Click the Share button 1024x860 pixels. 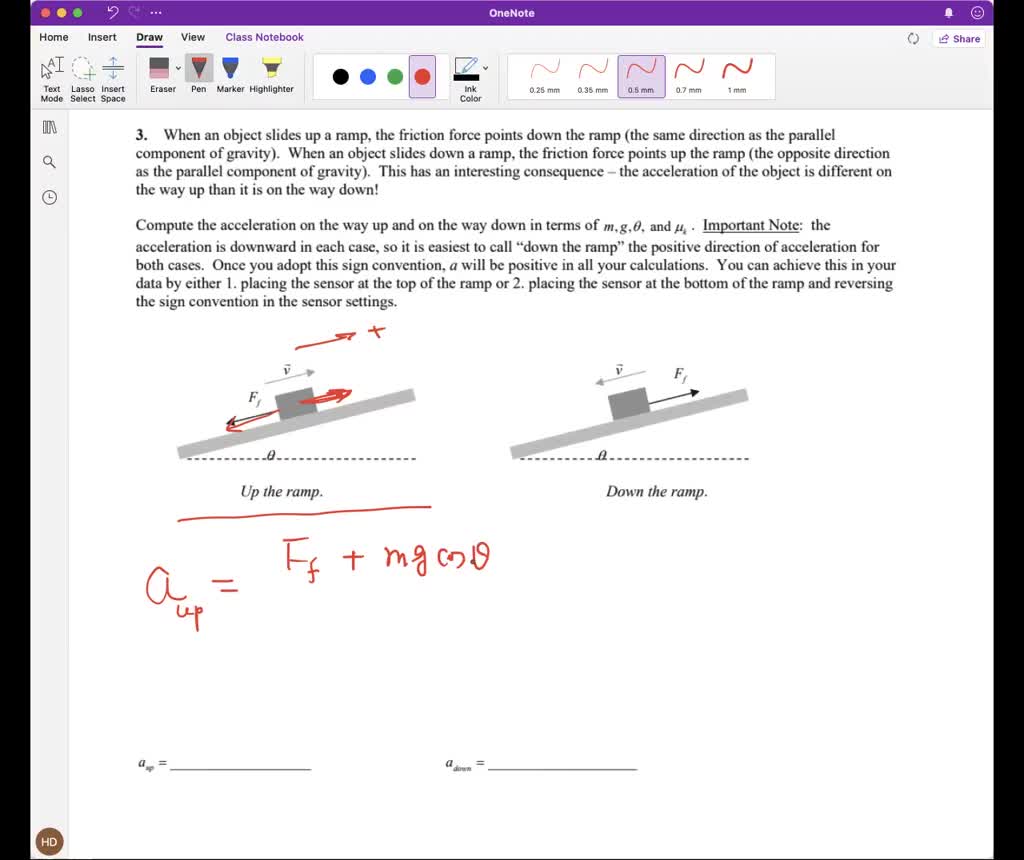click(x=957, y=38)
